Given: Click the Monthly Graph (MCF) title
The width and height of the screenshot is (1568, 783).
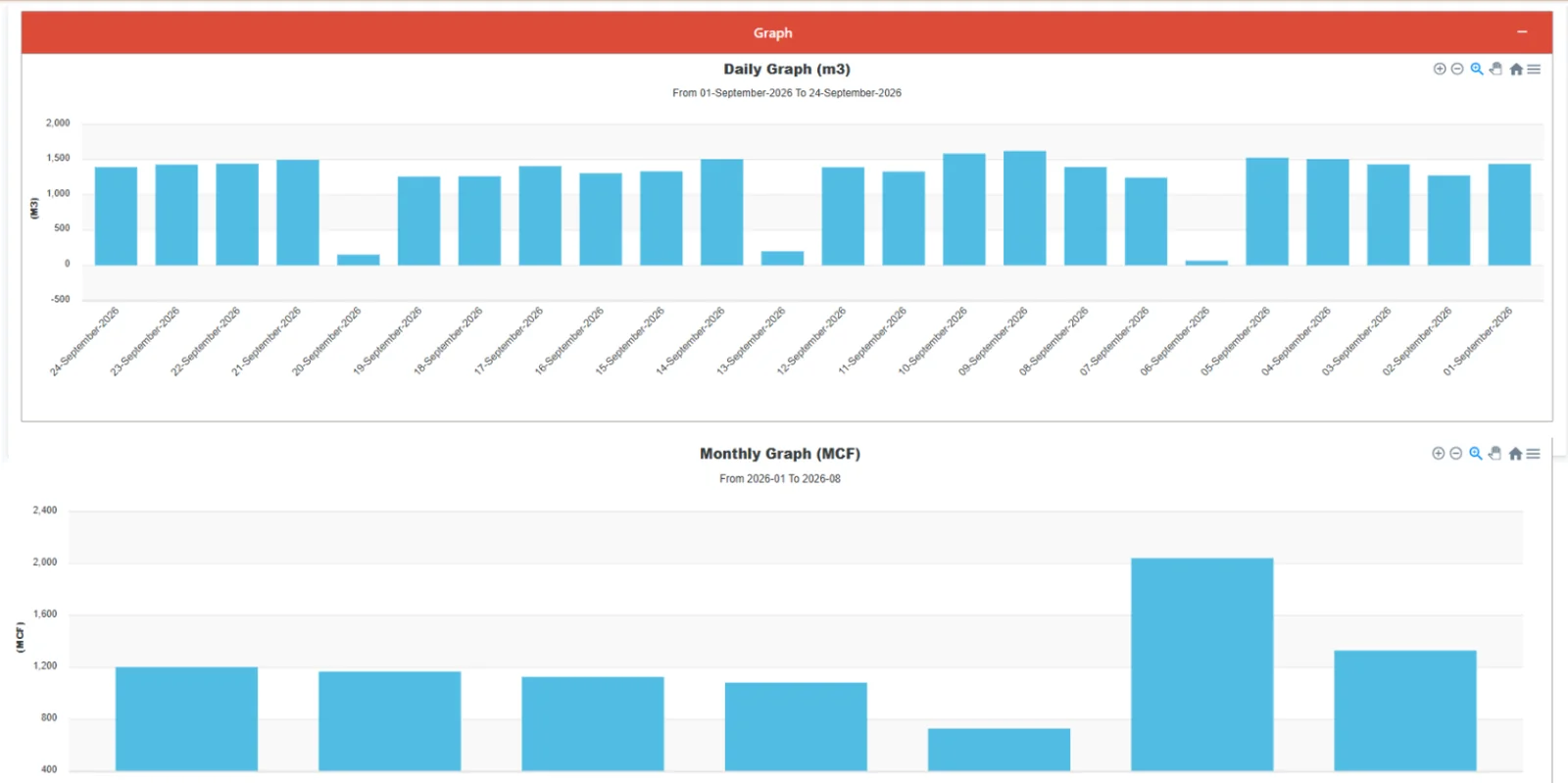Looking at the screenshot, I should [780, 454].
